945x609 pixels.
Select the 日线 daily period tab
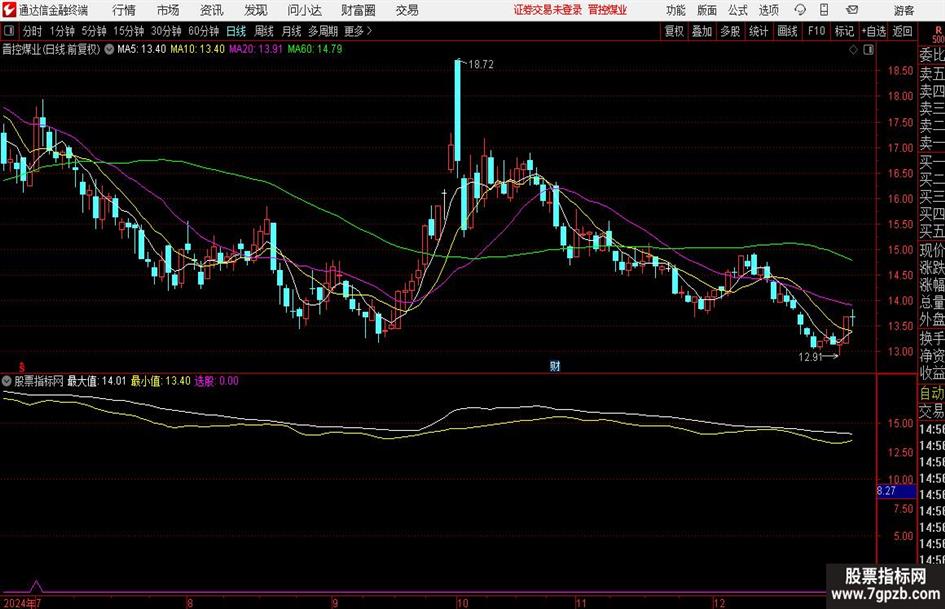click(x=236, y=31)
